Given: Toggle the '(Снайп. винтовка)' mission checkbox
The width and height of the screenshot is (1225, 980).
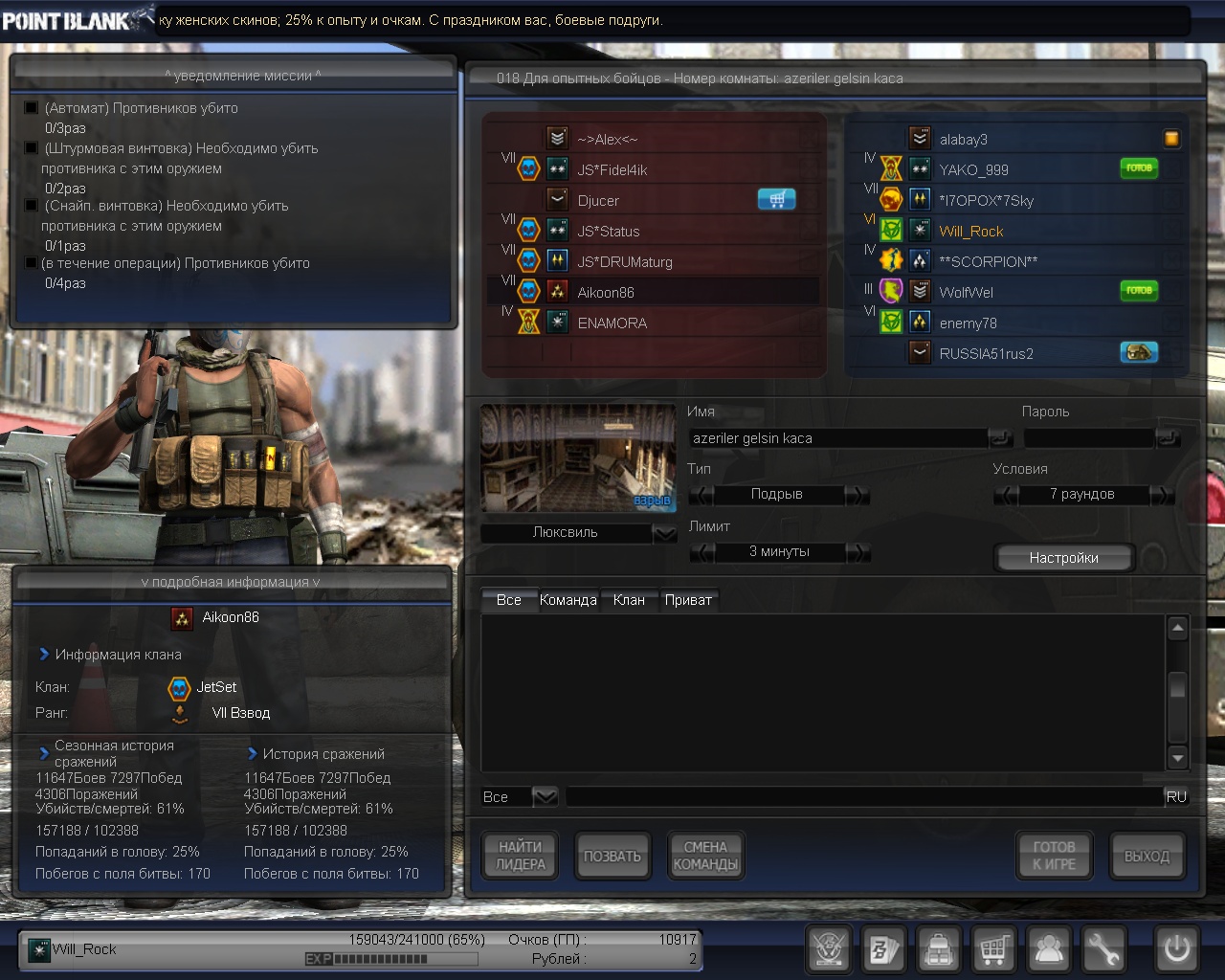Looking at the screenshot, I should 31,206.
